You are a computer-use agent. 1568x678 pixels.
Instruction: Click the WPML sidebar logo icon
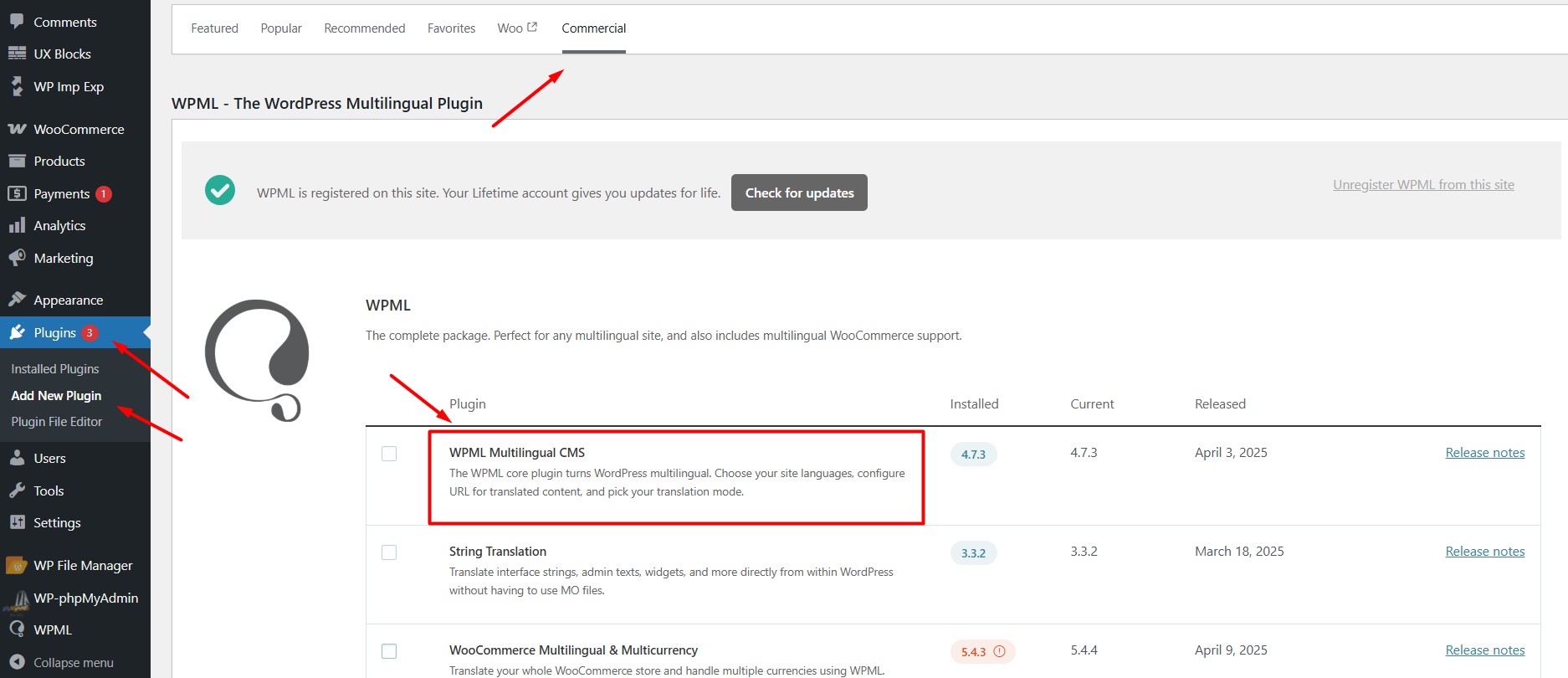click(17, 629)
